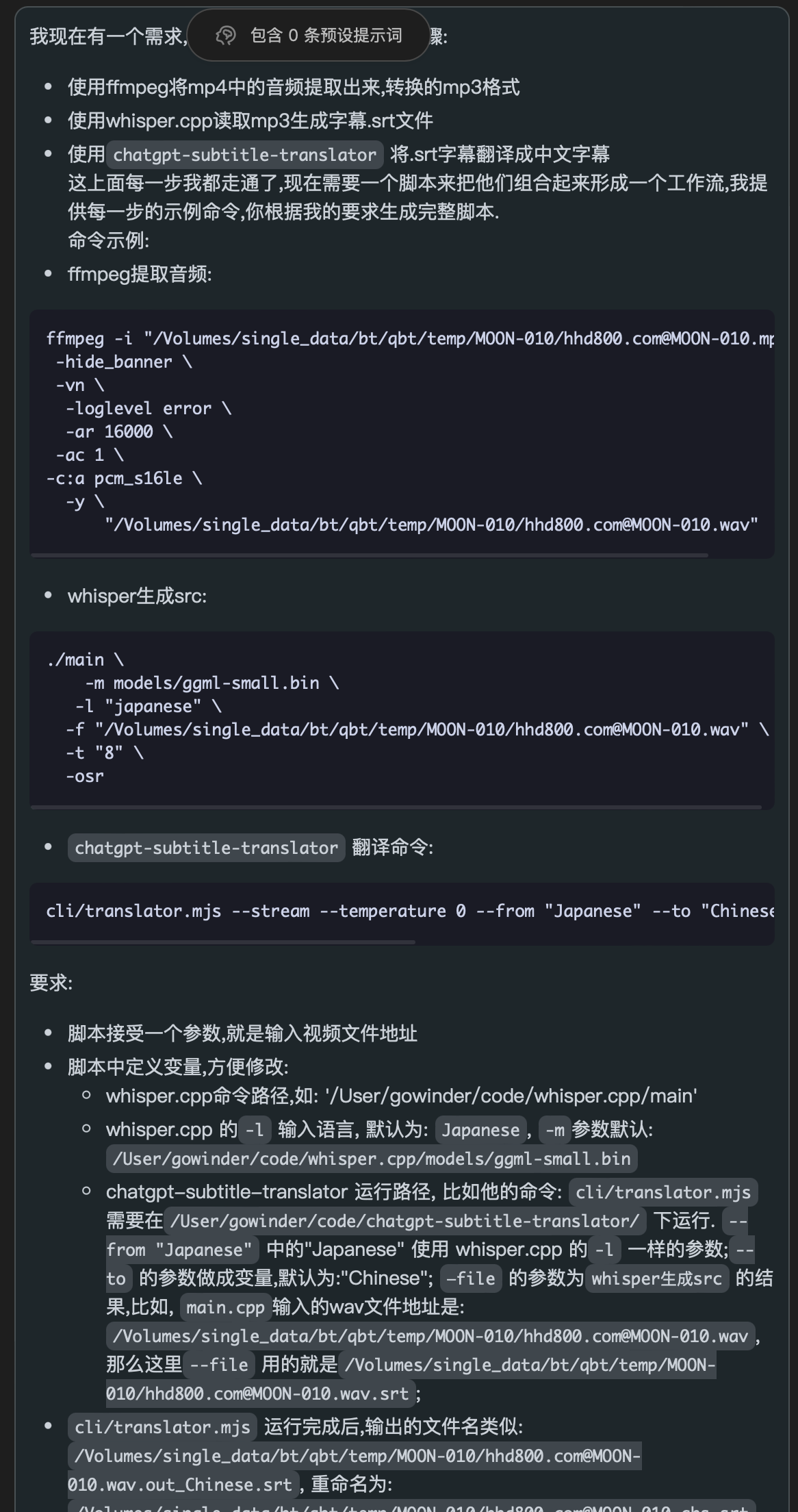
Task: Select the "Japanese" inline code chip
Action: (480, 1130)
